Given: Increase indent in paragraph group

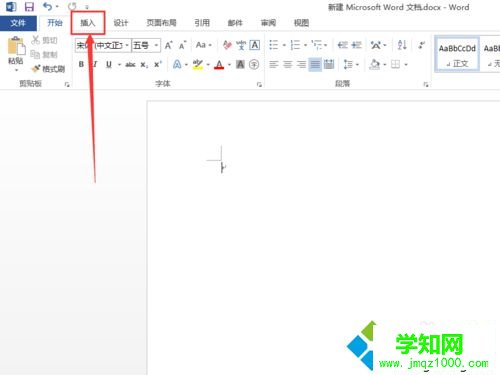Looking at the screenshot, I should tap(356, 45).
